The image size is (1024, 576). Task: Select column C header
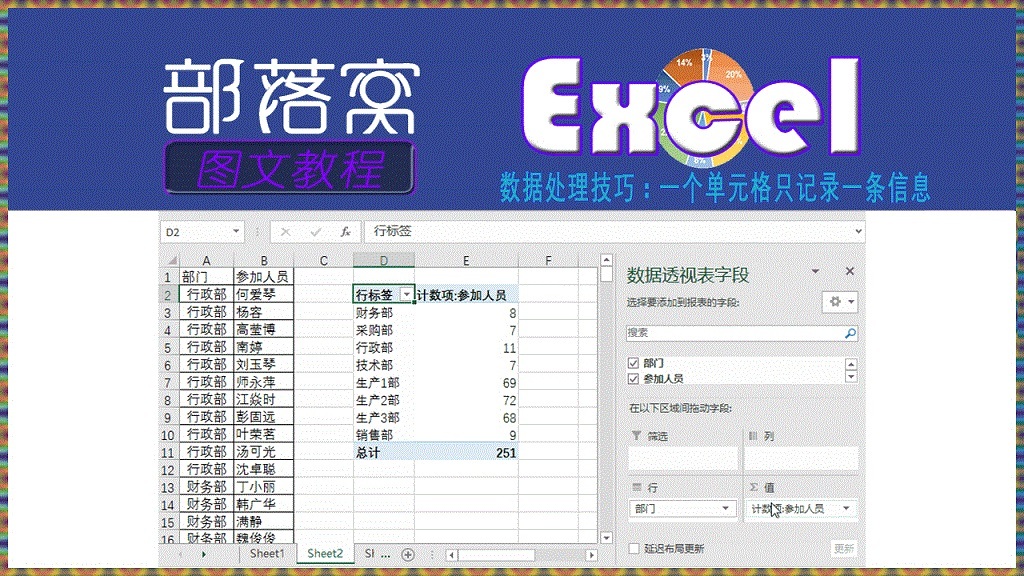pos(324,261)
